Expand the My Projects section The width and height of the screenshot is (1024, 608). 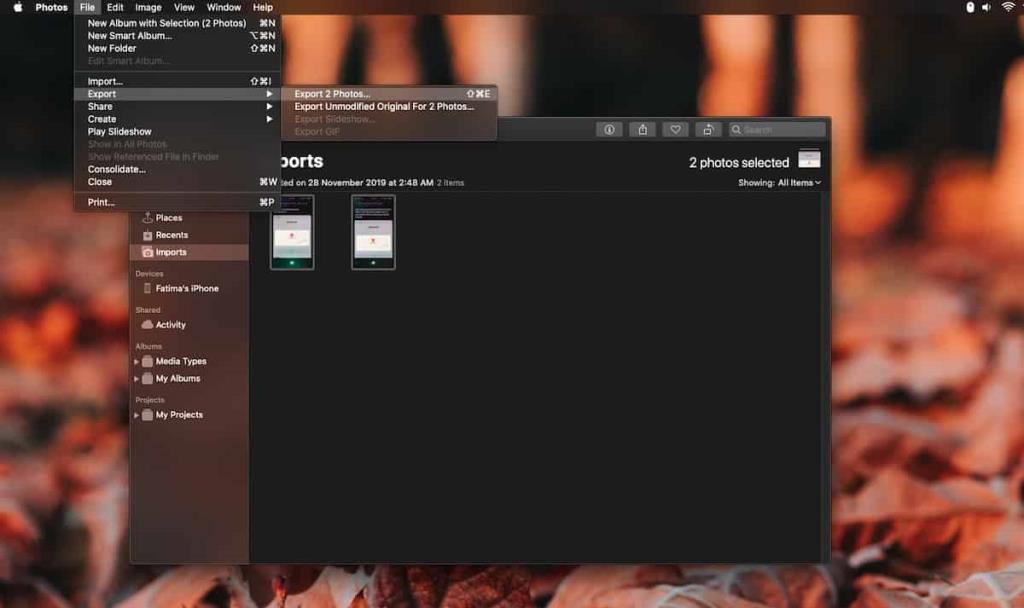pyautogui.click(x=140, y=415)
